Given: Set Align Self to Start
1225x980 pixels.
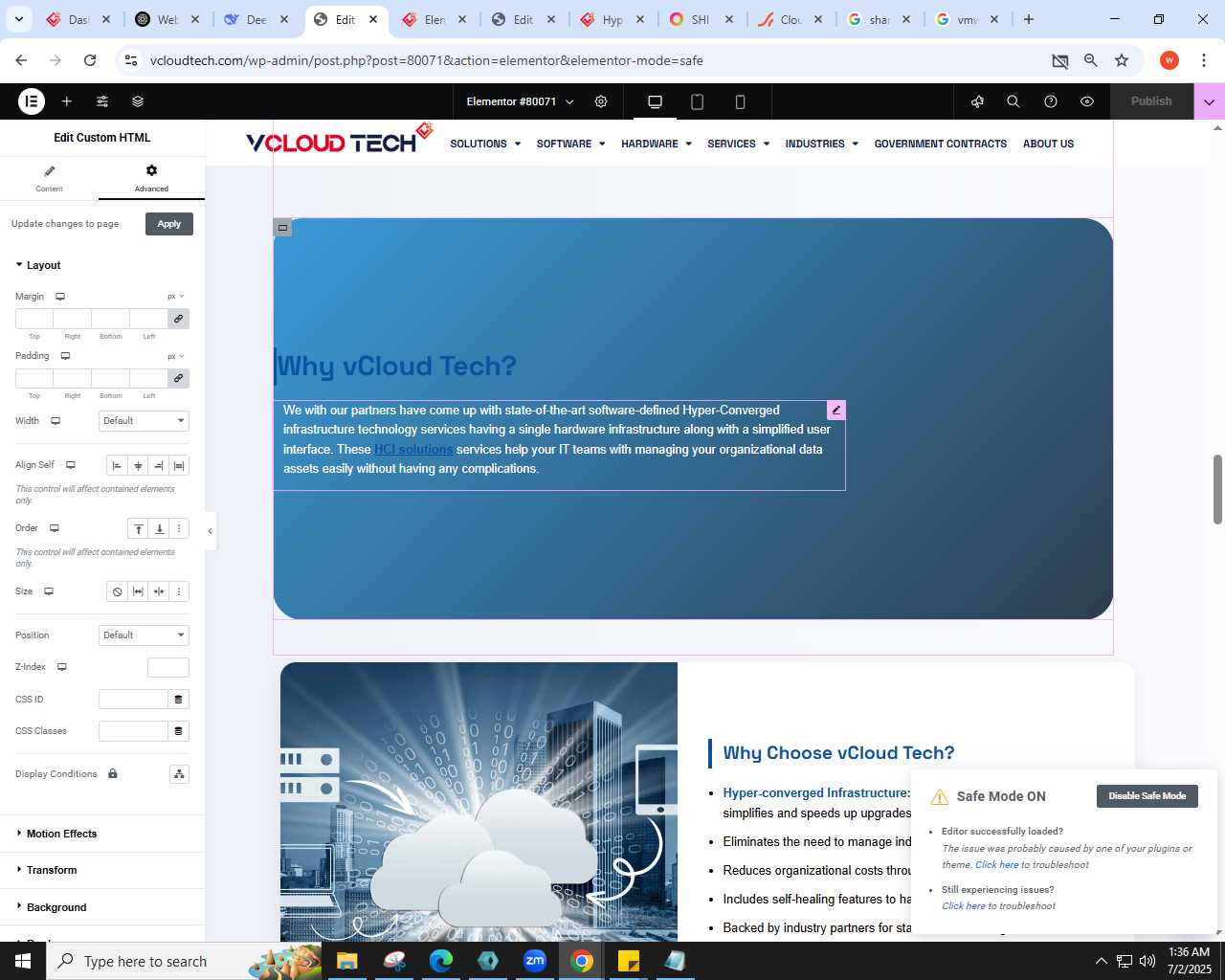Looking at the screenshot, I should point(118,466).
